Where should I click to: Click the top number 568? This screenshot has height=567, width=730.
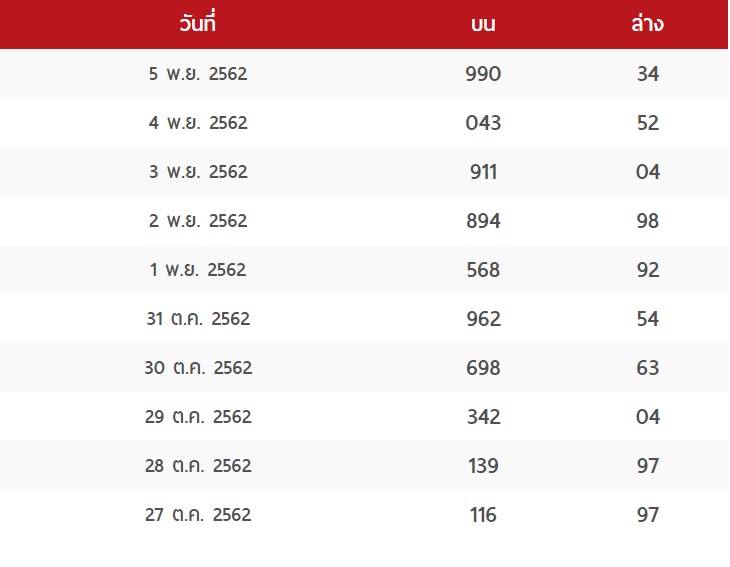pyautogui.click(x=483, y=270)
